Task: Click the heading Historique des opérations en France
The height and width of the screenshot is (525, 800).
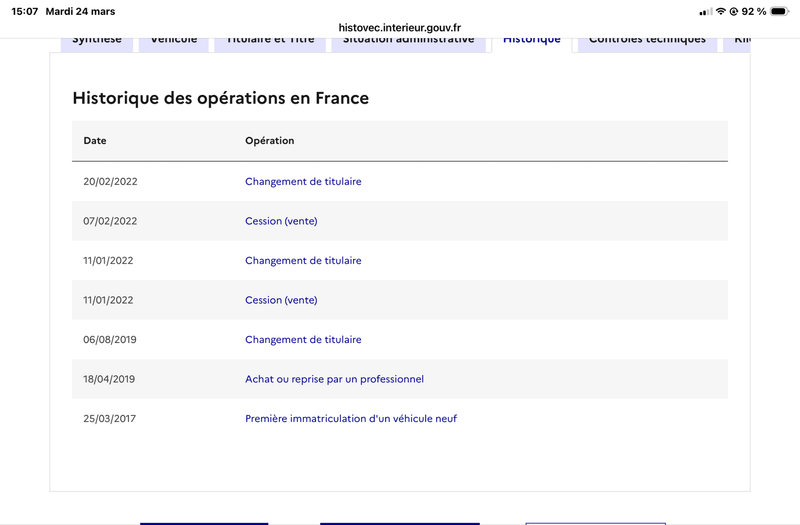Action: tap(220, 98)
